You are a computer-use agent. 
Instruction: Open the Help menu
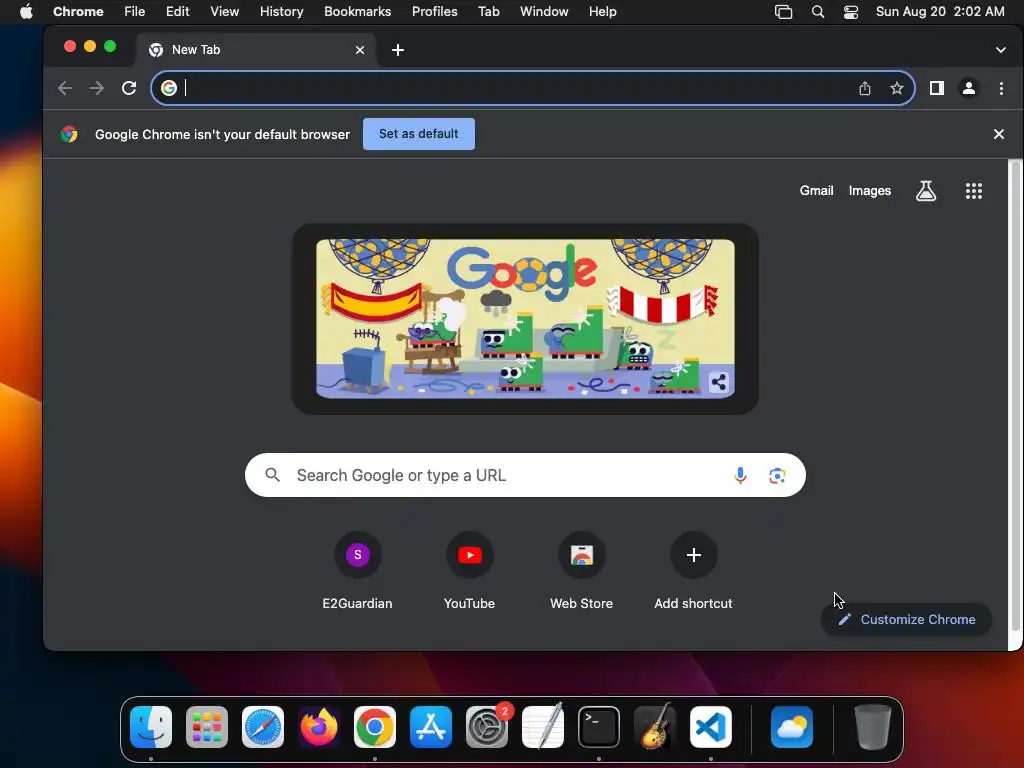pos(602,12)
